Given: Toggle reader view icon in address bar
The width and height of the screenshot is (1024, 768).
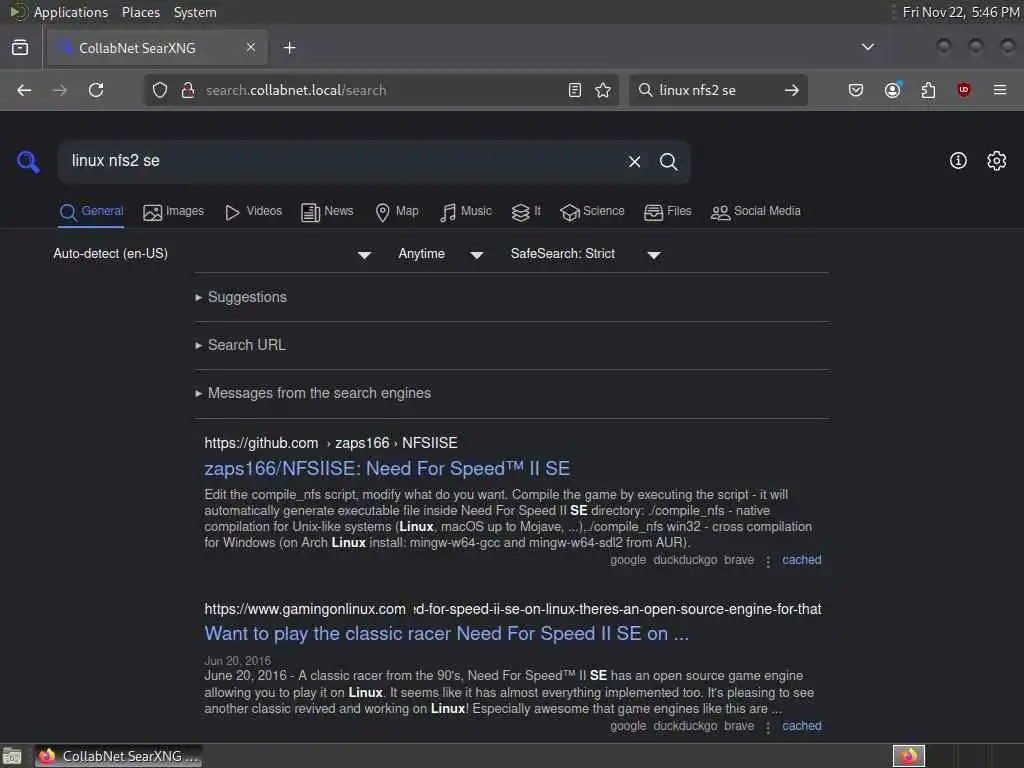Looking at the screenshot, I should coord(575,90).
